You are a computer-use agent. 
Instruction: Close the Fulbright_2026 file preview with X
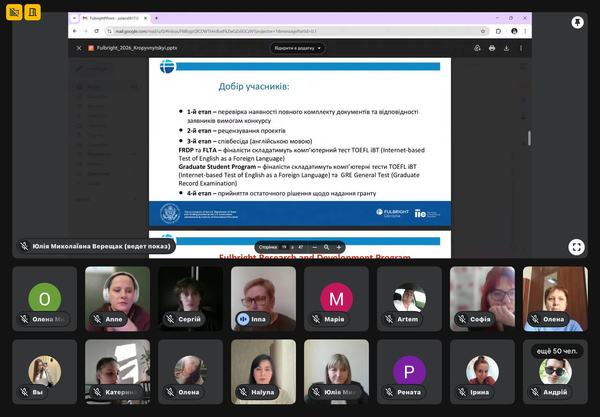(79, 47)
